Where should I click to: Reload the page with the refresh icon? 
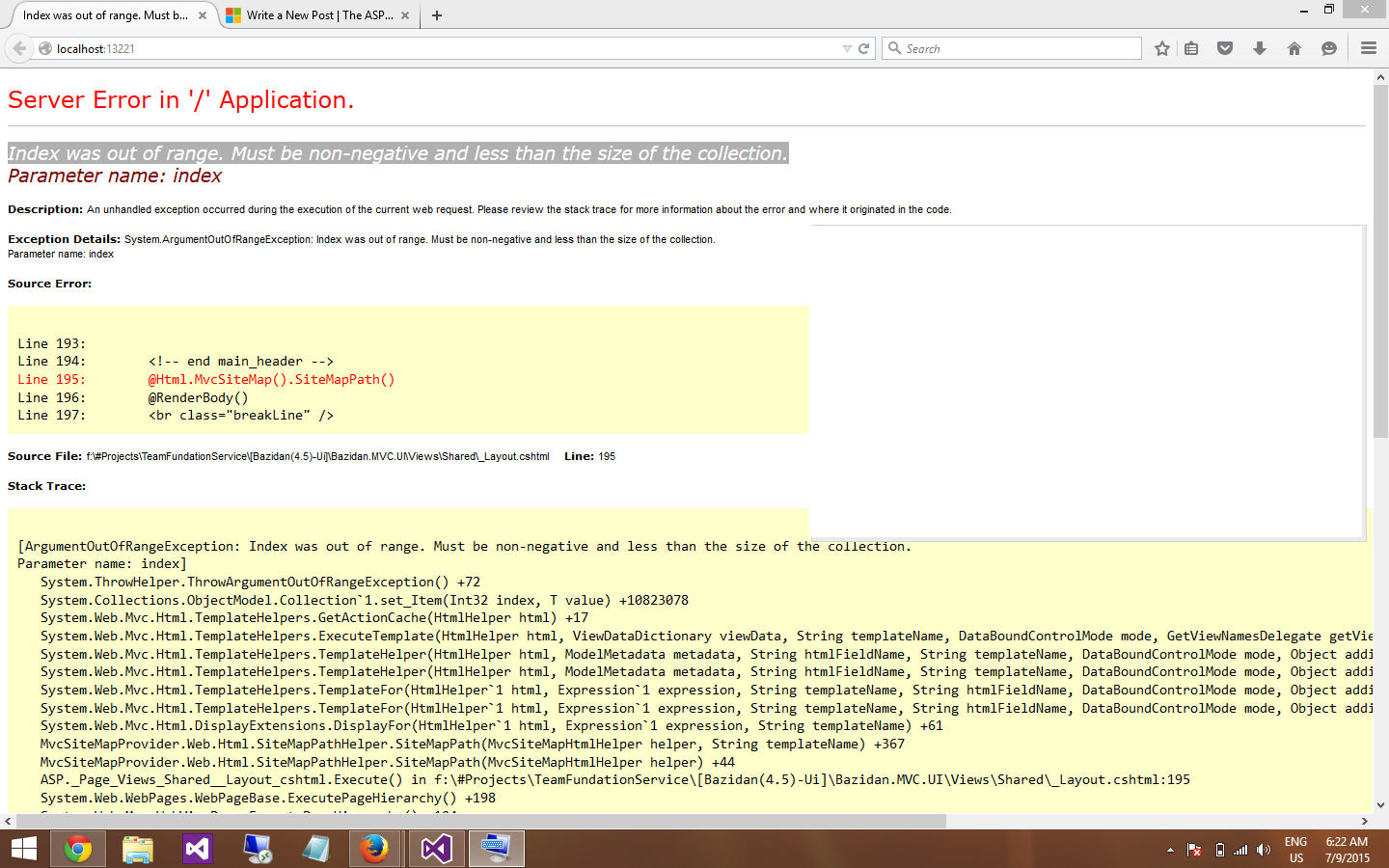[863, 47]
